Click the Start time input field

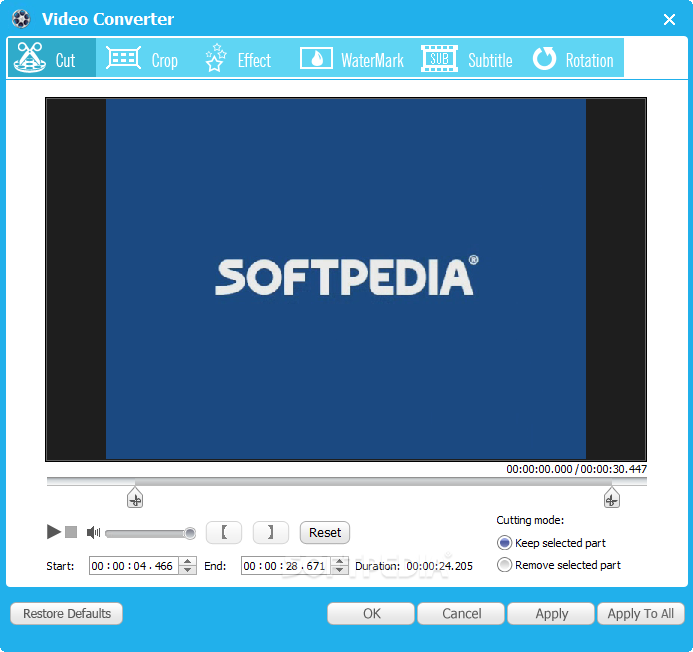pos(133,566)
